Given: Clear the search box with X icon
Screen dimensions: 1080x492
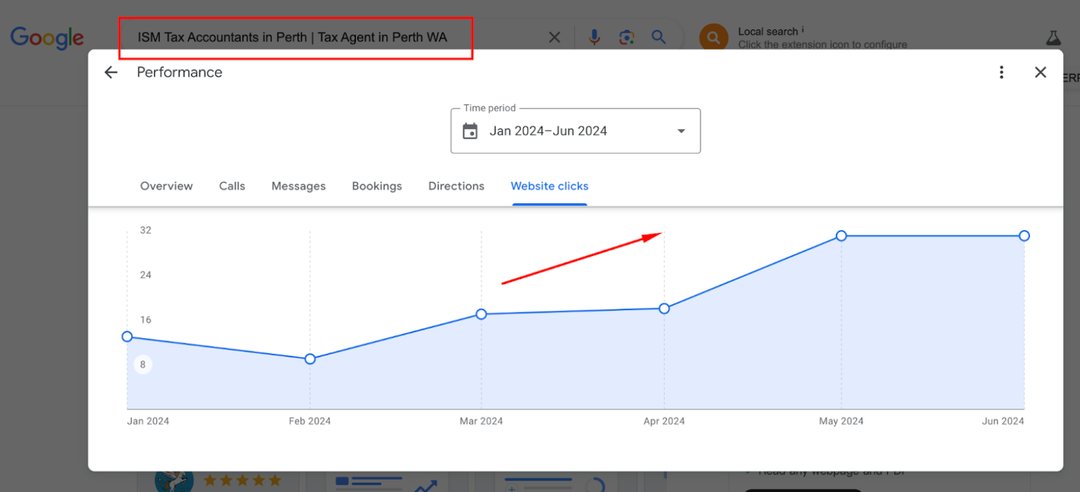Looking at the screenshot, I should click(x=554, y=37).
